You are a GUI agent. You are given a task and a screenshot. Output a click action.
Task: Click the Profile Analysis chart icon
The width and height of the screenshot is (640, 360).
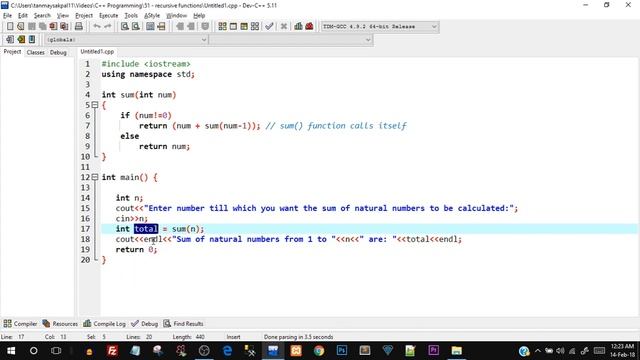(298, 27)
